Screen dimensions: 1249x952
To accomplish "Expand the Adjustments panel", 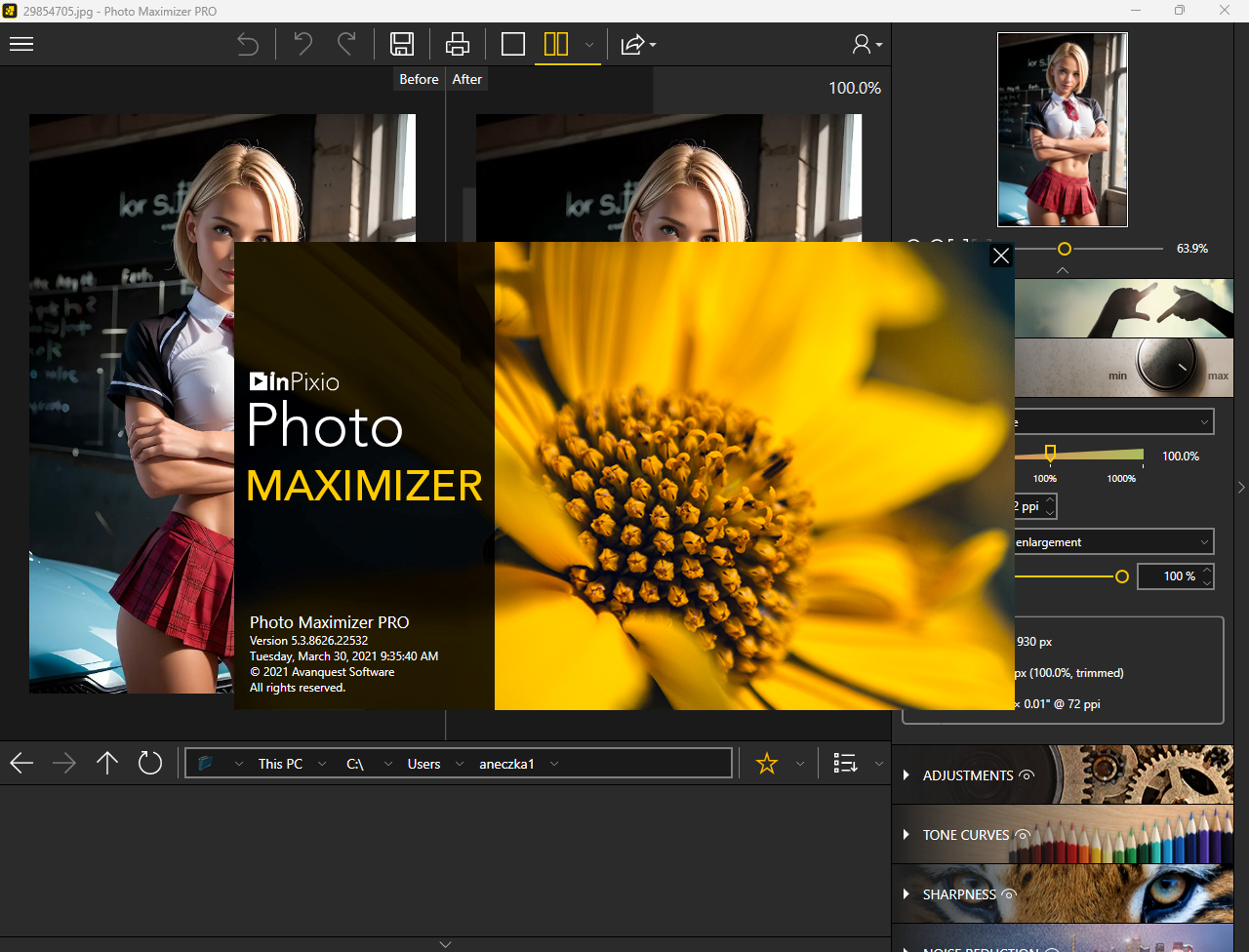I will point(906,775).
